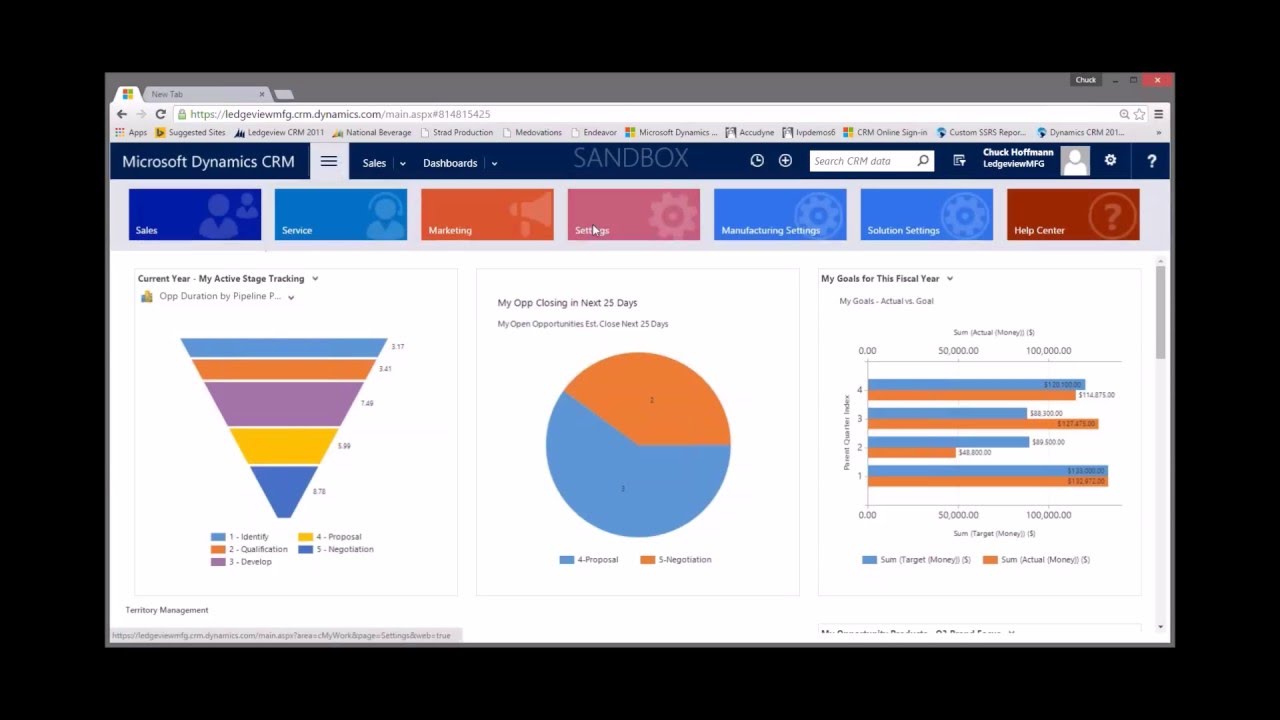The image size is (1280, 720).
Task: Expand the Sales dropdown arrow in nav bar
Action: [x=402, y=163]
